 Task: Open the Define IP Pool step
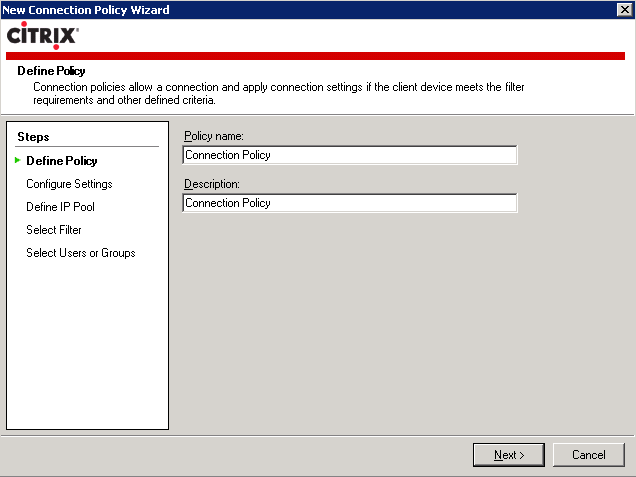(x=60, y=207)
